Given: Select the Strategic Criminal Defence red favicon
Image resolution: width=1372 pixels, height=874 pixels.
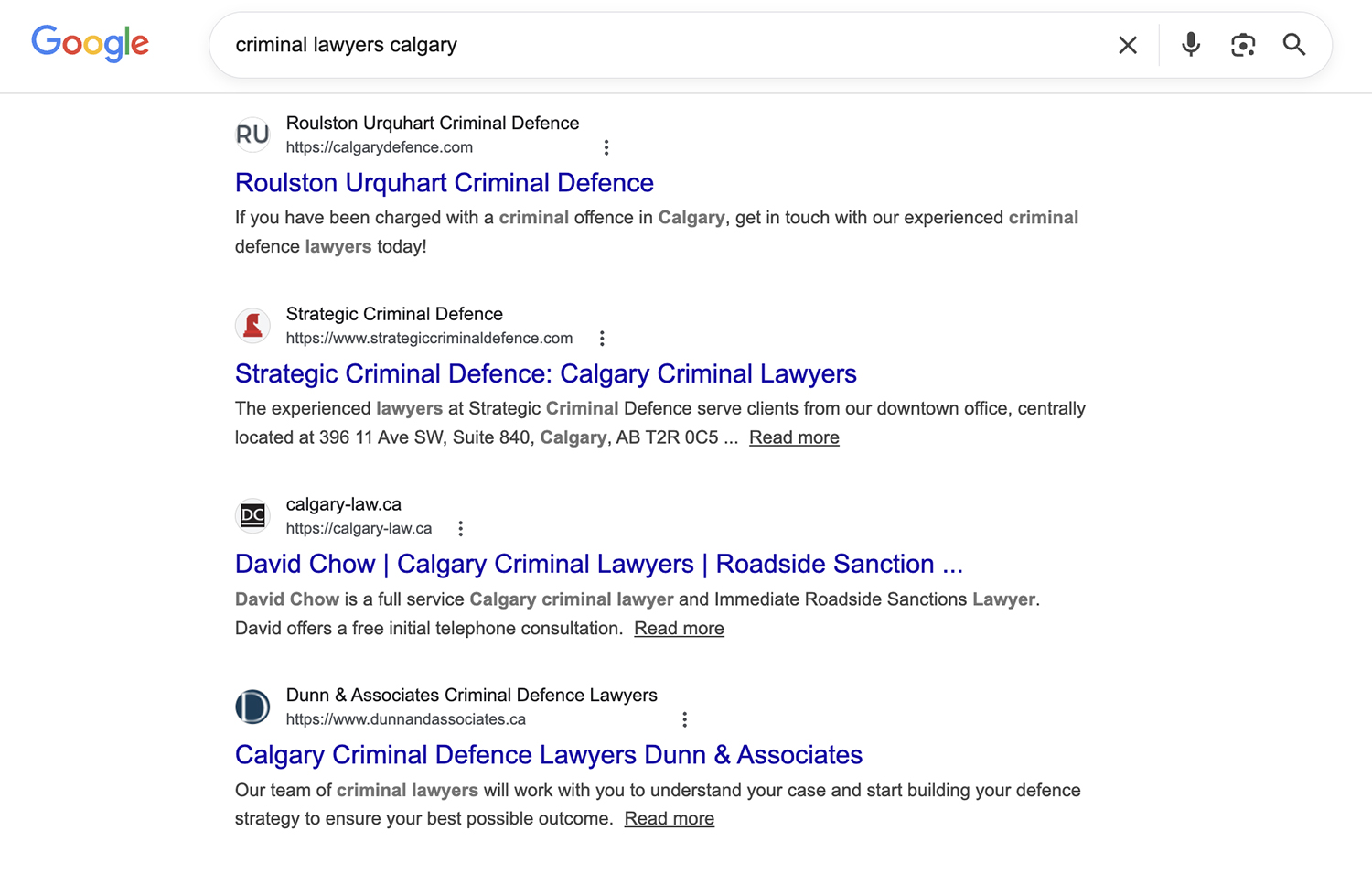Looking at the screenshot, I should pyautogui.click(x=252, y=326).
